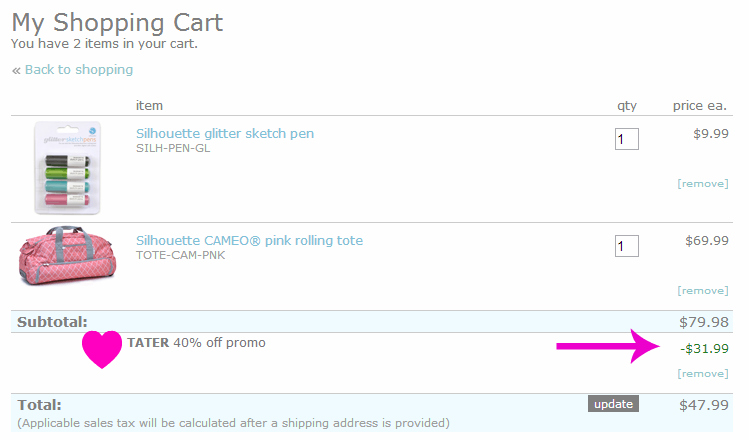Click the pink arrow pointing to discount
This screenshot has width=749, height=440.
608,346
